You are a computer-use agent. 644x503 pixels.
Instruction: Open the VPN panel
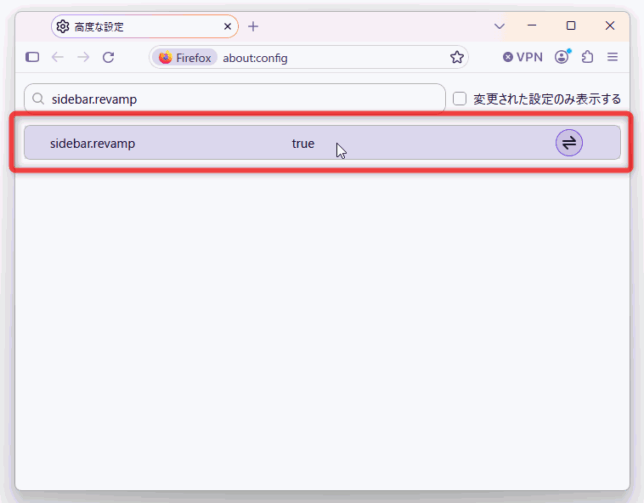(x=523, y=57)
